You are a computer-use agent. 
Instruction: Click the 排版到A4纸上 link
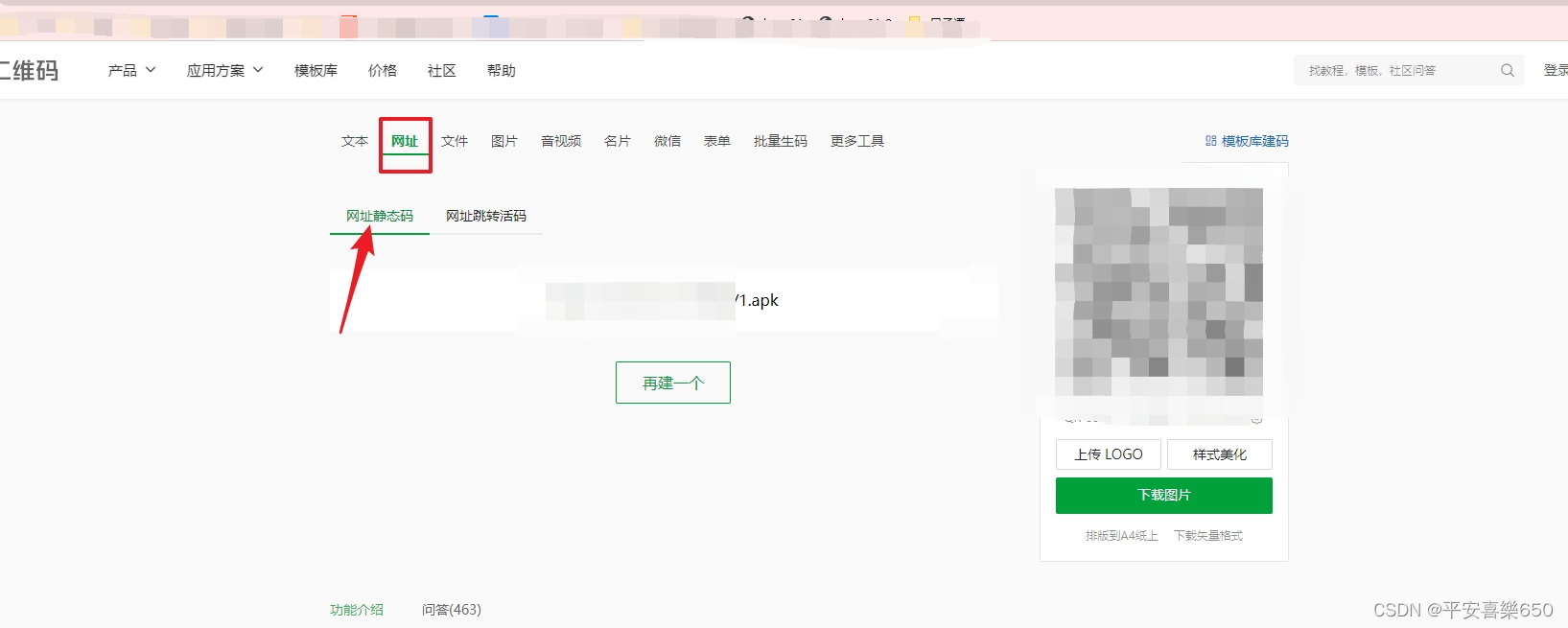click(1122, 536)
